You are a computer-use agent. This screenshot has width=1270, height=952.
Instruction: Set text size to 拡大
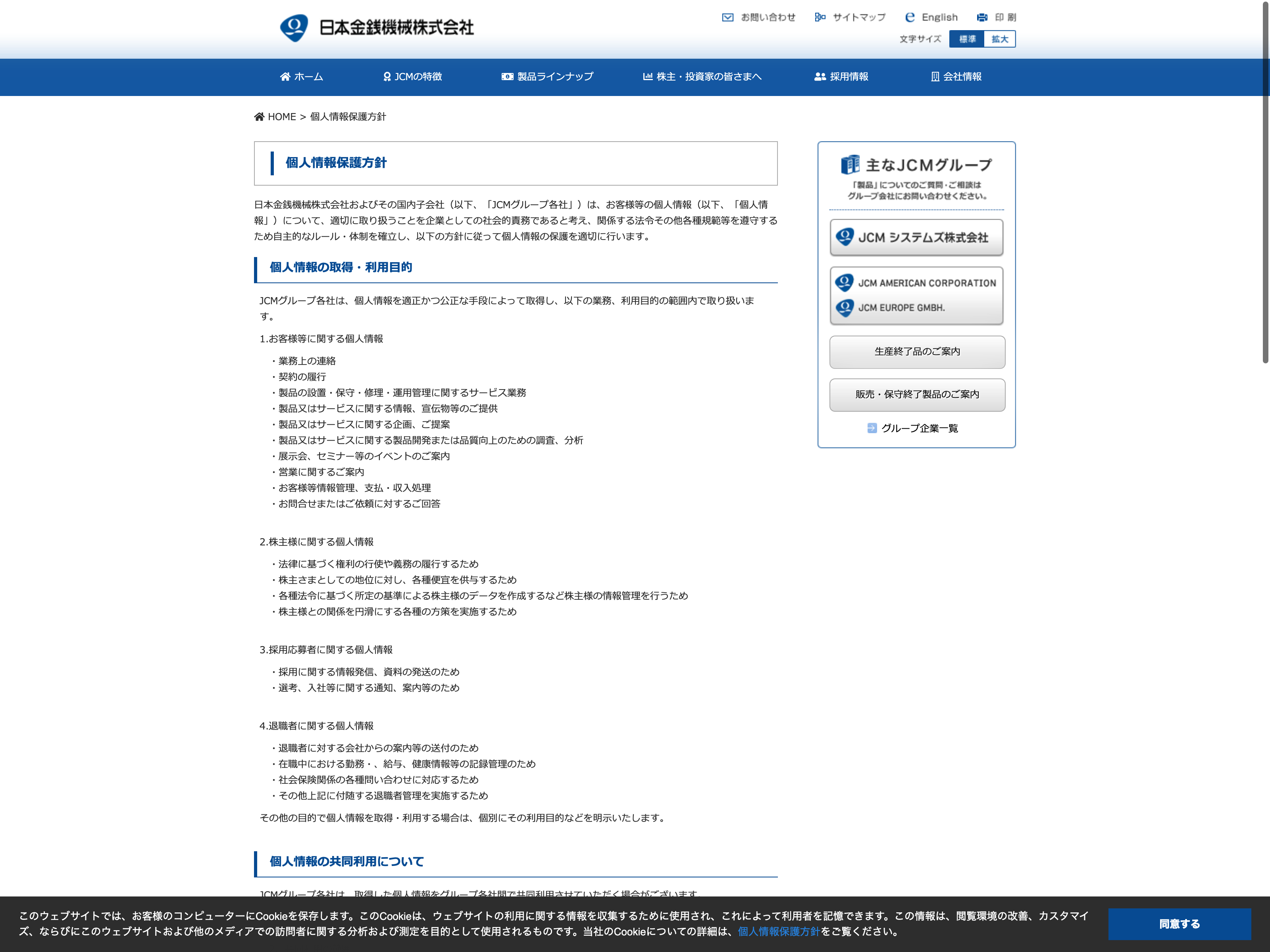(x=1000, y=39)
